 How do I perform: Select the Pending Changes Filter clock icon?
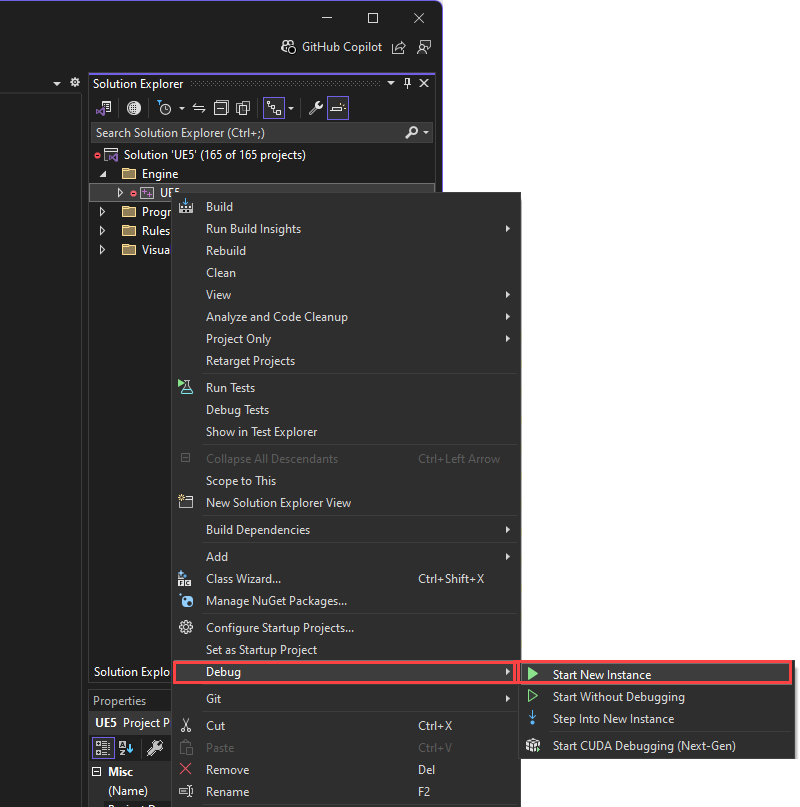[164, 108]
